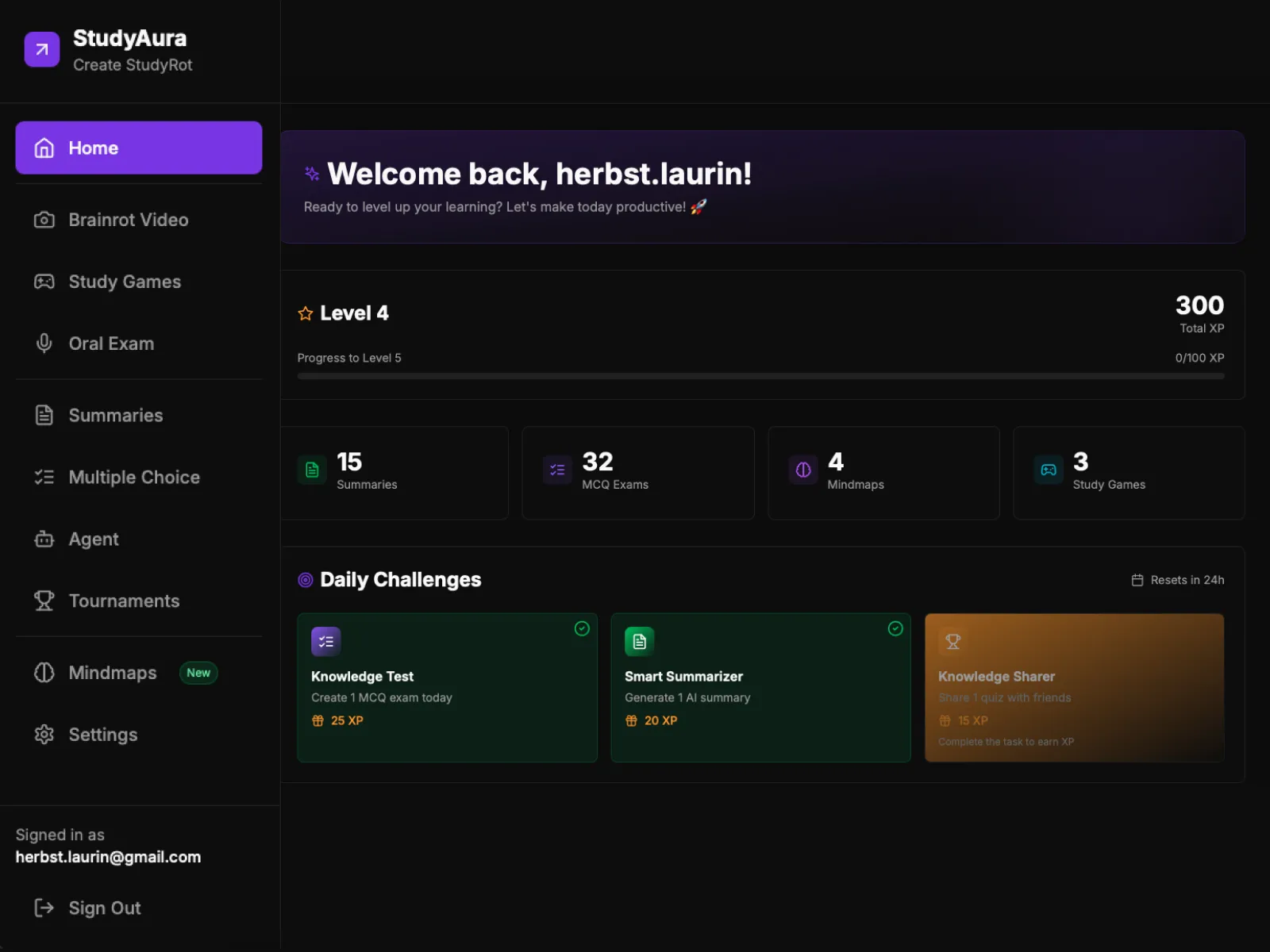Click the Level 5 XP progress bar

(760, 376)
